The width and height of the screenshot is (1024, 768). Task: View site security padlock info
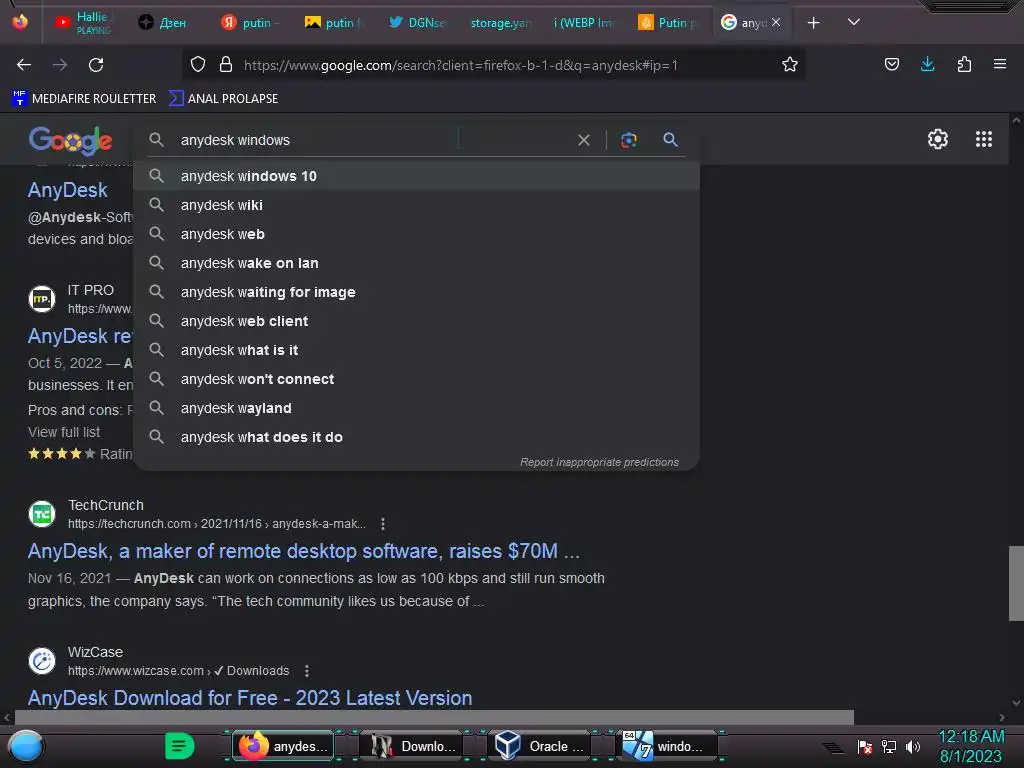click(x=226, y=65)
